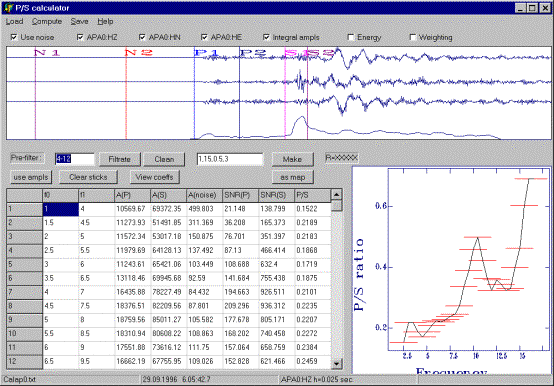Open the Compute menu

47,22
